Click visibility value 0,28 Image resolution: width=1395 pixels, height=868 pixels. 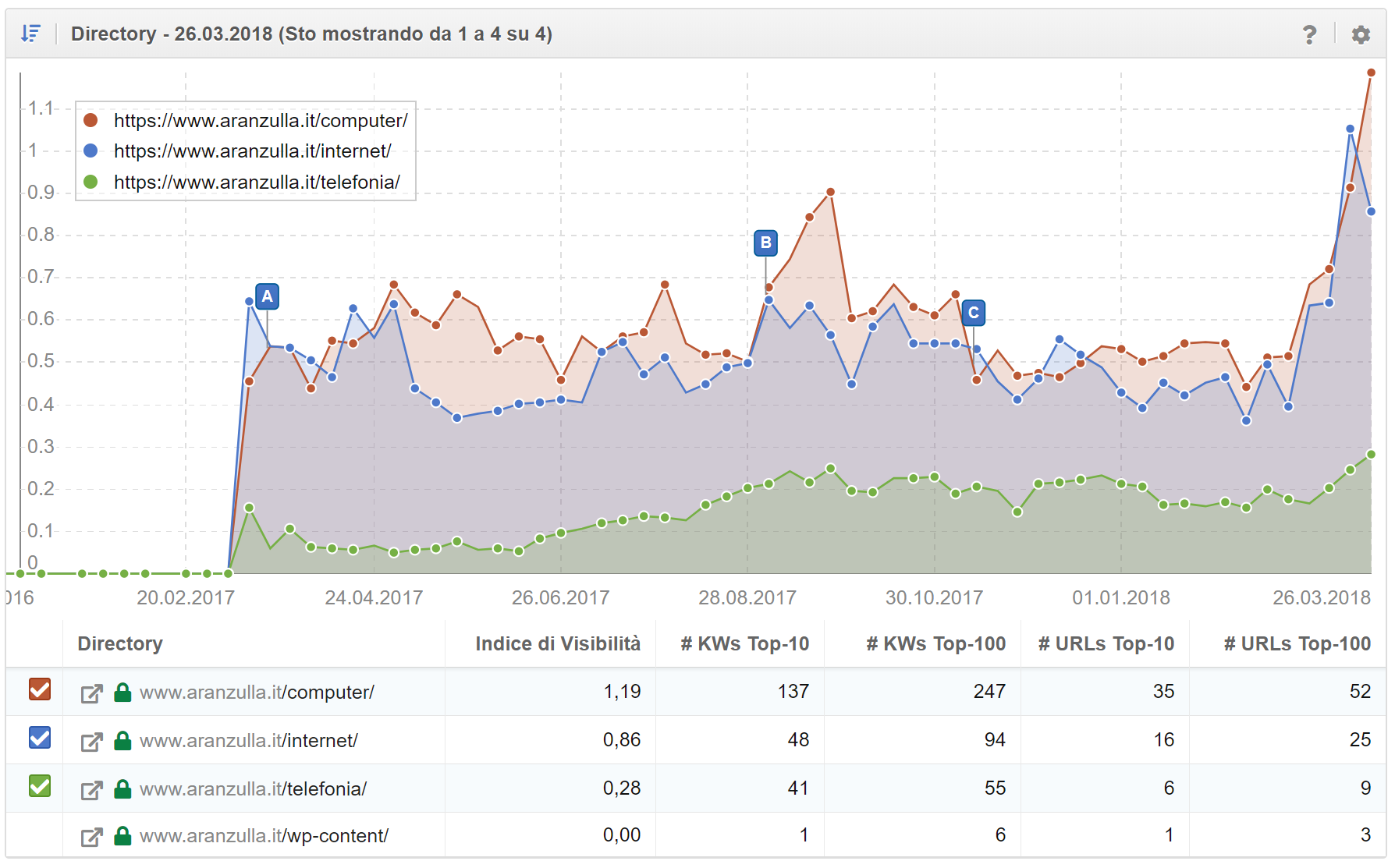tap(622, 788)
